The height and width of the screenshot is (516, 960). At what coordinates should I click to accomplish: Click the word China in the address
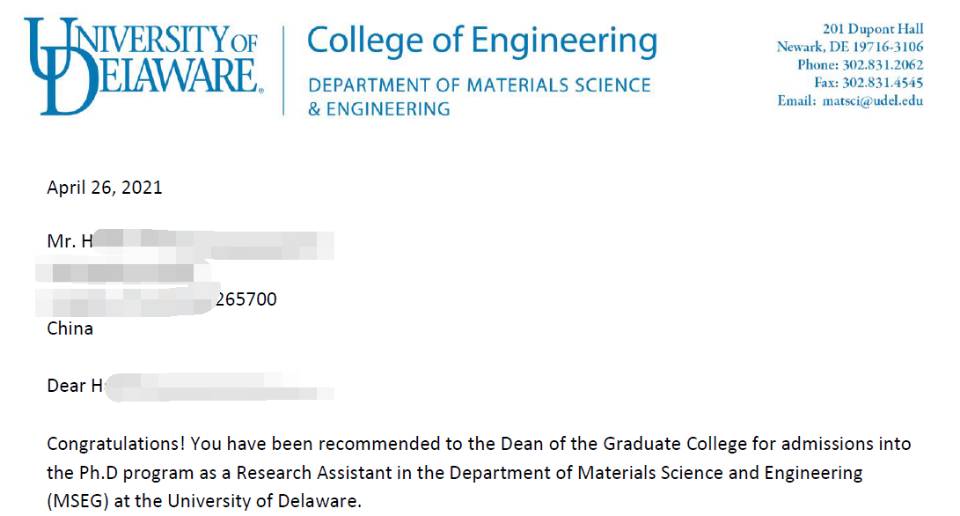70,328
